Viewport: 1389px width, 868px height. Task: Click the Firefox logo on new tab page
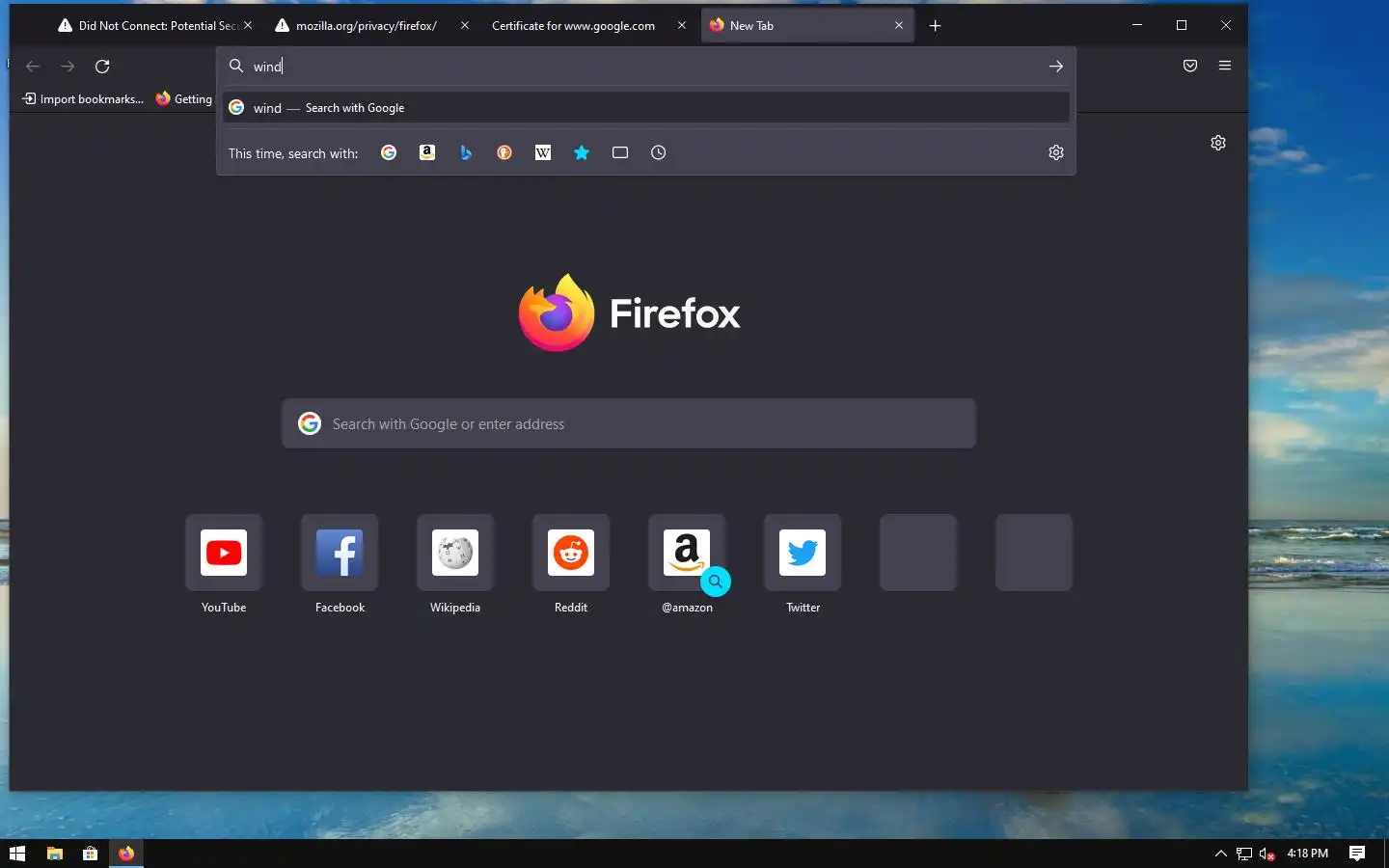pyautogui.click(x=629, y=312)
